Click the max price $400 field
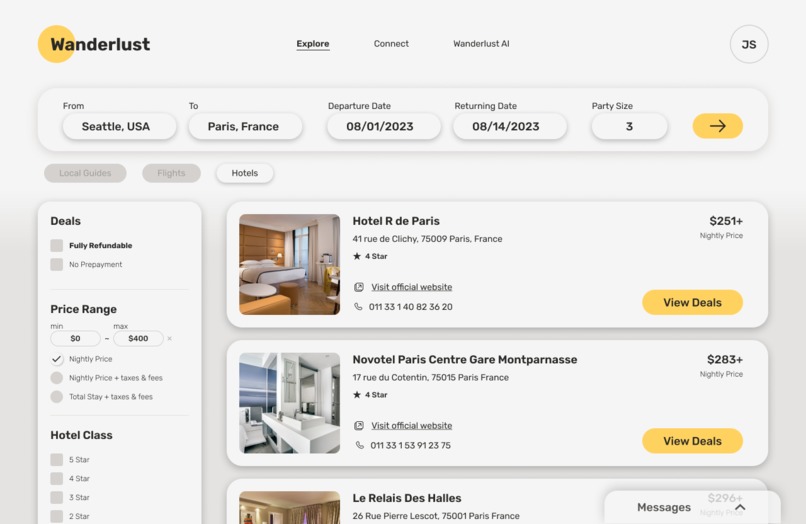This screenshot has height=524, width=806. pyautogui.click(x=138, y=338)
